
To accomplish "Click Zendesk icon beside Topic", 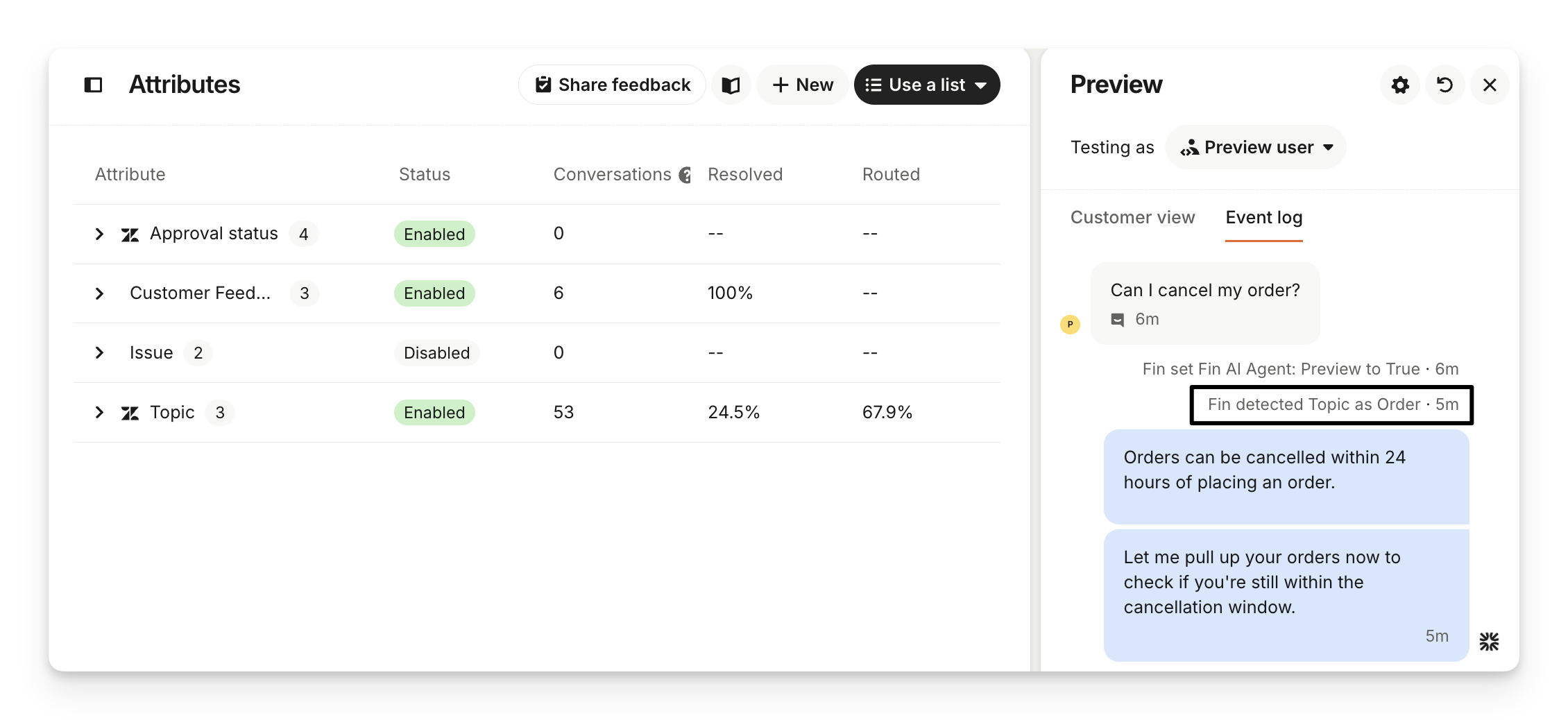I will tap(130, 413).
